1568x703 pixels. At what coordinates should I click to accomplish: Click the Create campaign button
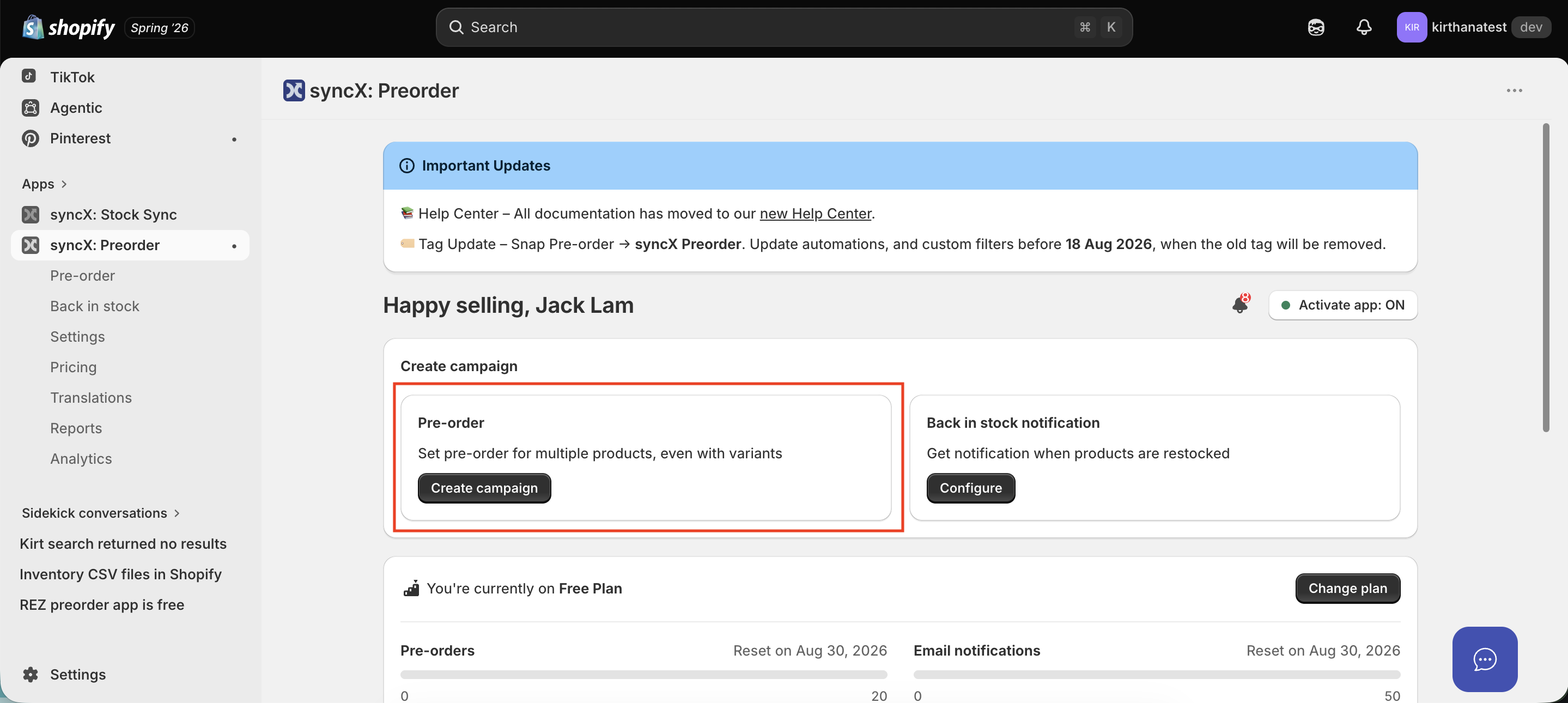click(x=484, y=488)
